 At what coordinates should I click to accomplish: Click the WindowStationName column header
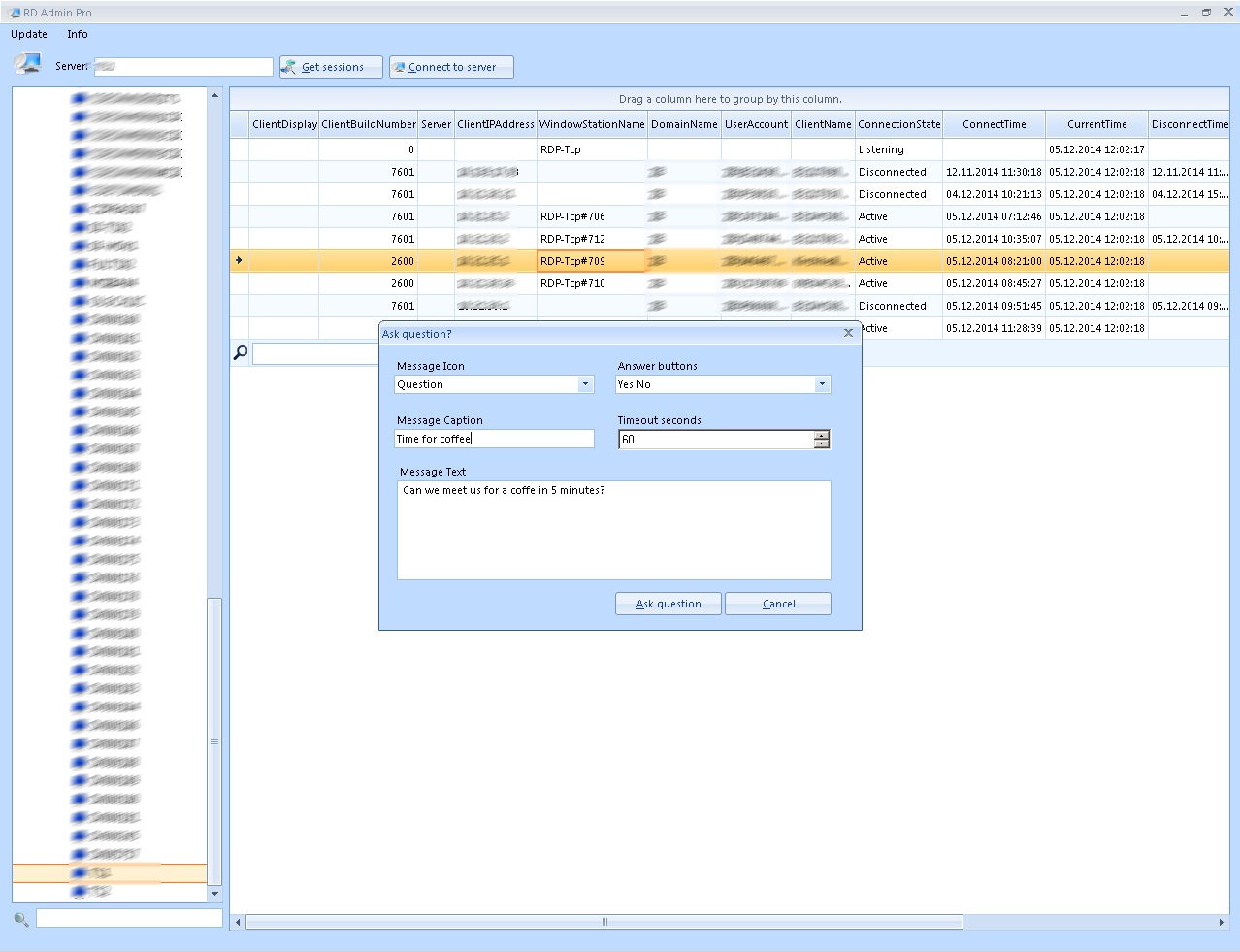592,124
